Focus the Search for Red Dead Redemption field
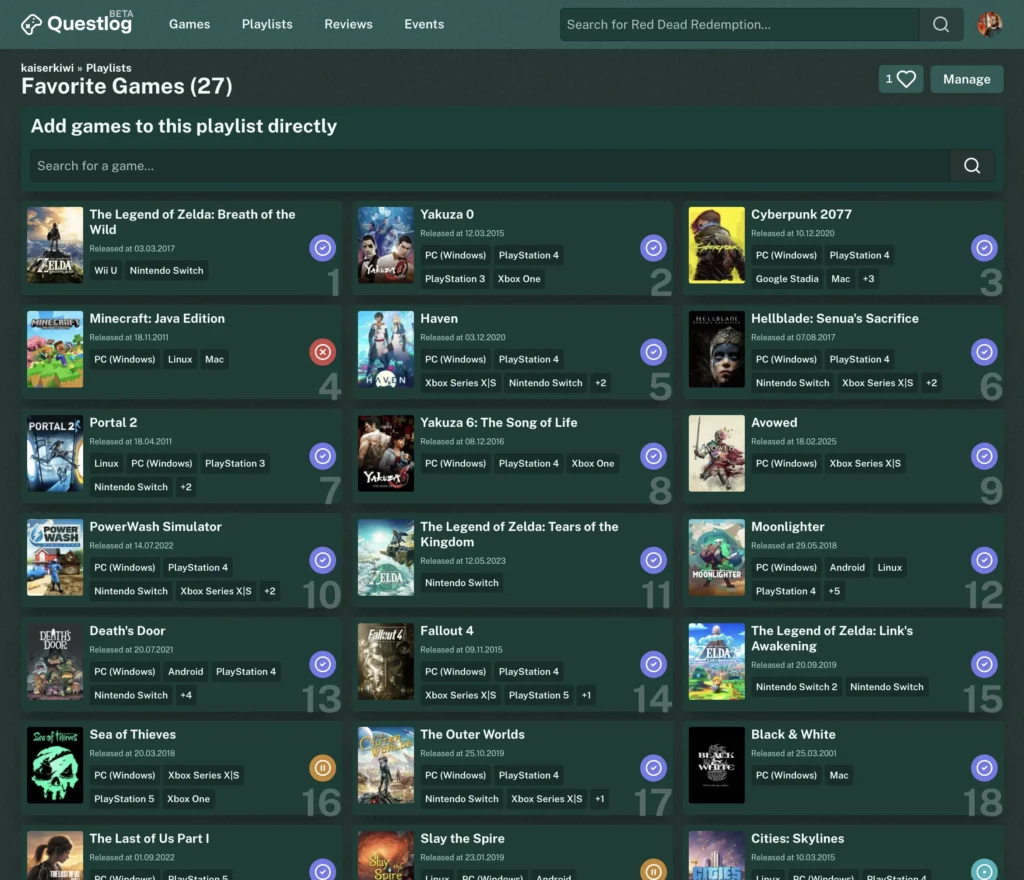This screenshot has width=1024, height=880. tap(739, 24)
